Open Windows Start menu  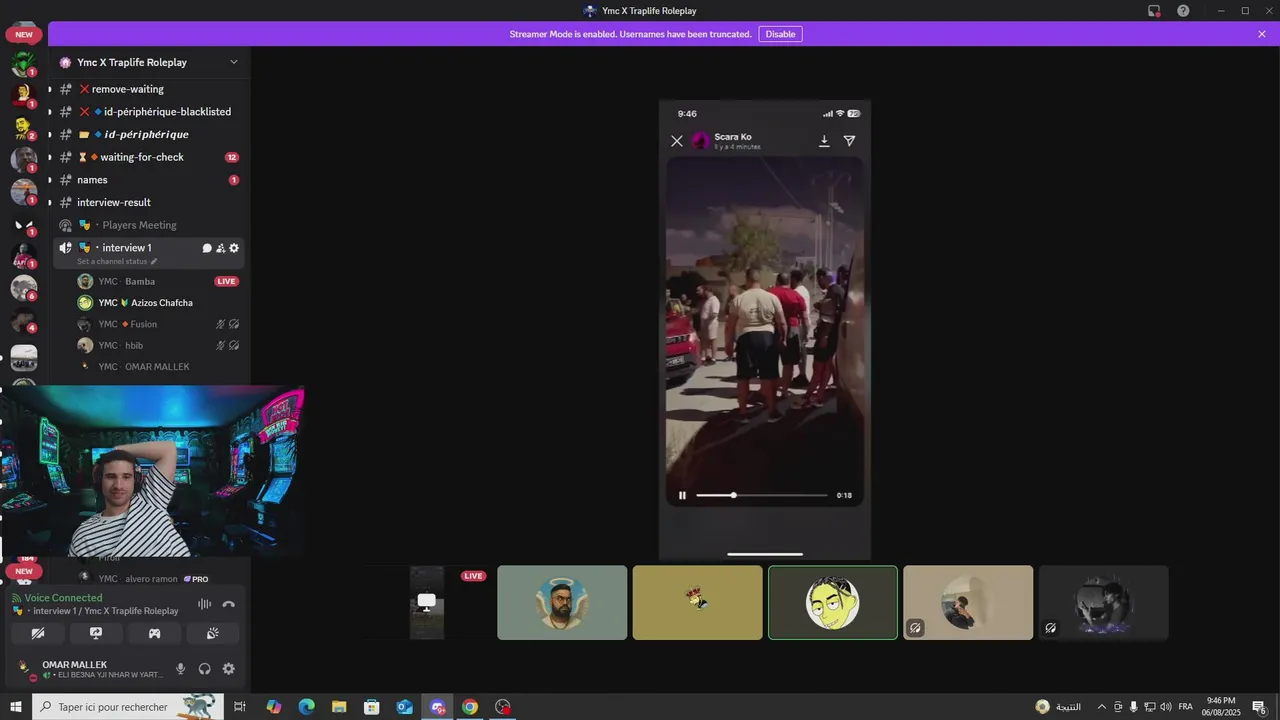click(16, 707)
